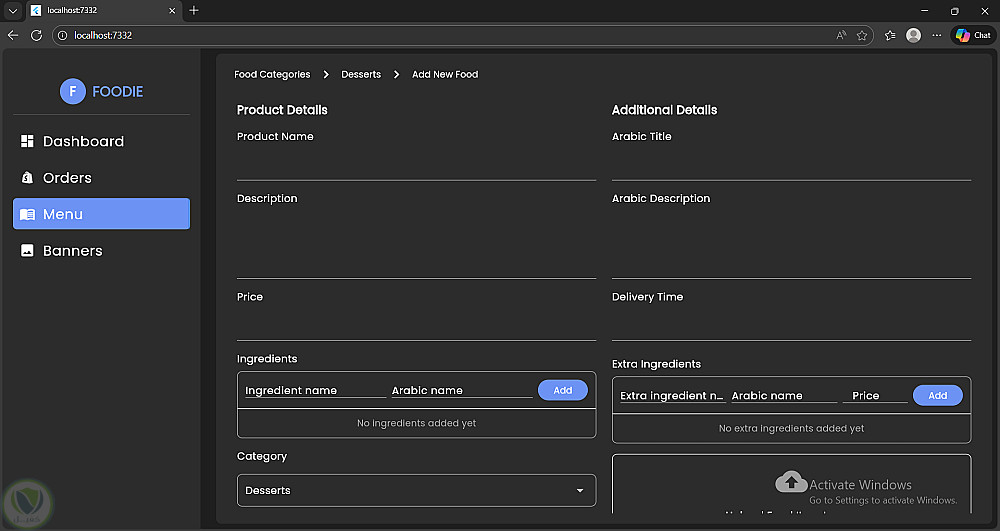Click the Extra Ingredients Price field
The width and height of the screenshot is (1000, 531).
pyautogui.click(x=874, y=396)
